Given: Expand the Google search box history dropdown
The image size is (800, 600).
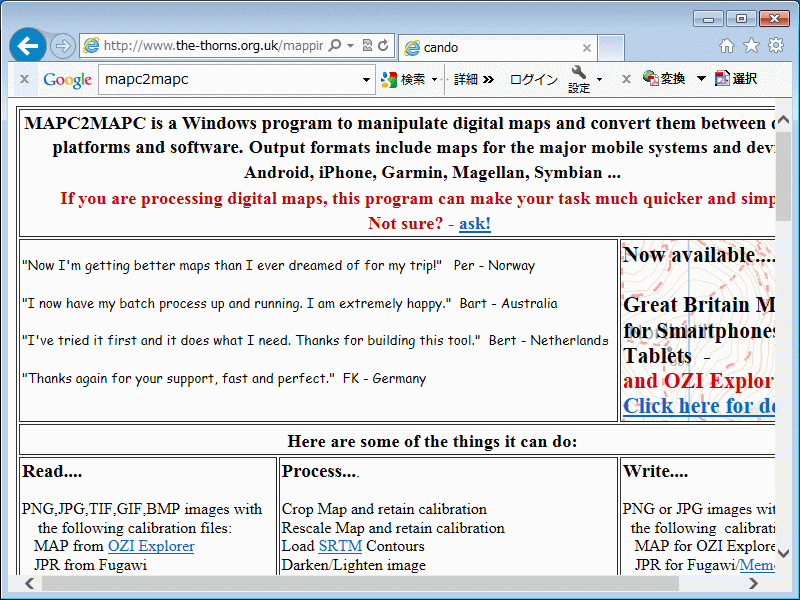Looking at the screenshot, I should [x=366, y=80].
